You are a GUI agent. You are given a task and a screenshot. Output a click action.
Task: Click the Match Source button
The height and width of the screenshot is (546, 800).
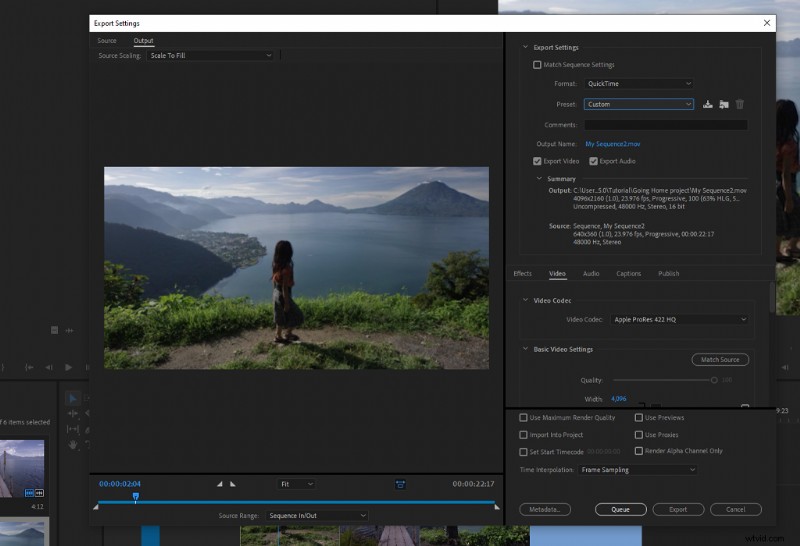click(720, 359)
